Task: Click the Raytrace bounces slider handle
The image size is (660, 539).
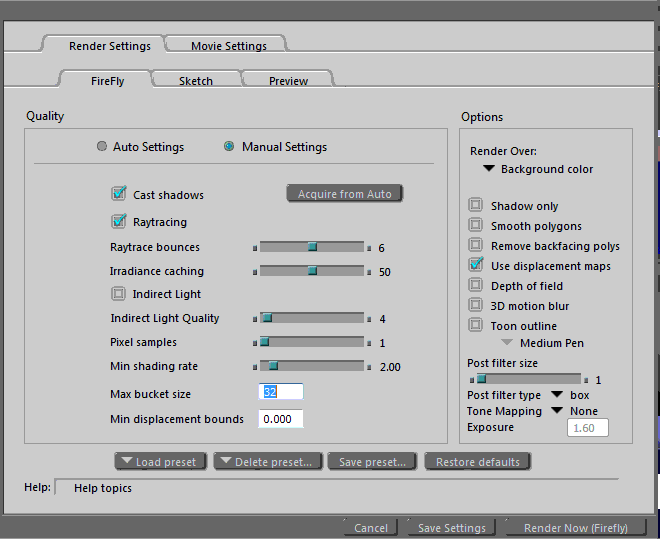Action: coord(312,246)
